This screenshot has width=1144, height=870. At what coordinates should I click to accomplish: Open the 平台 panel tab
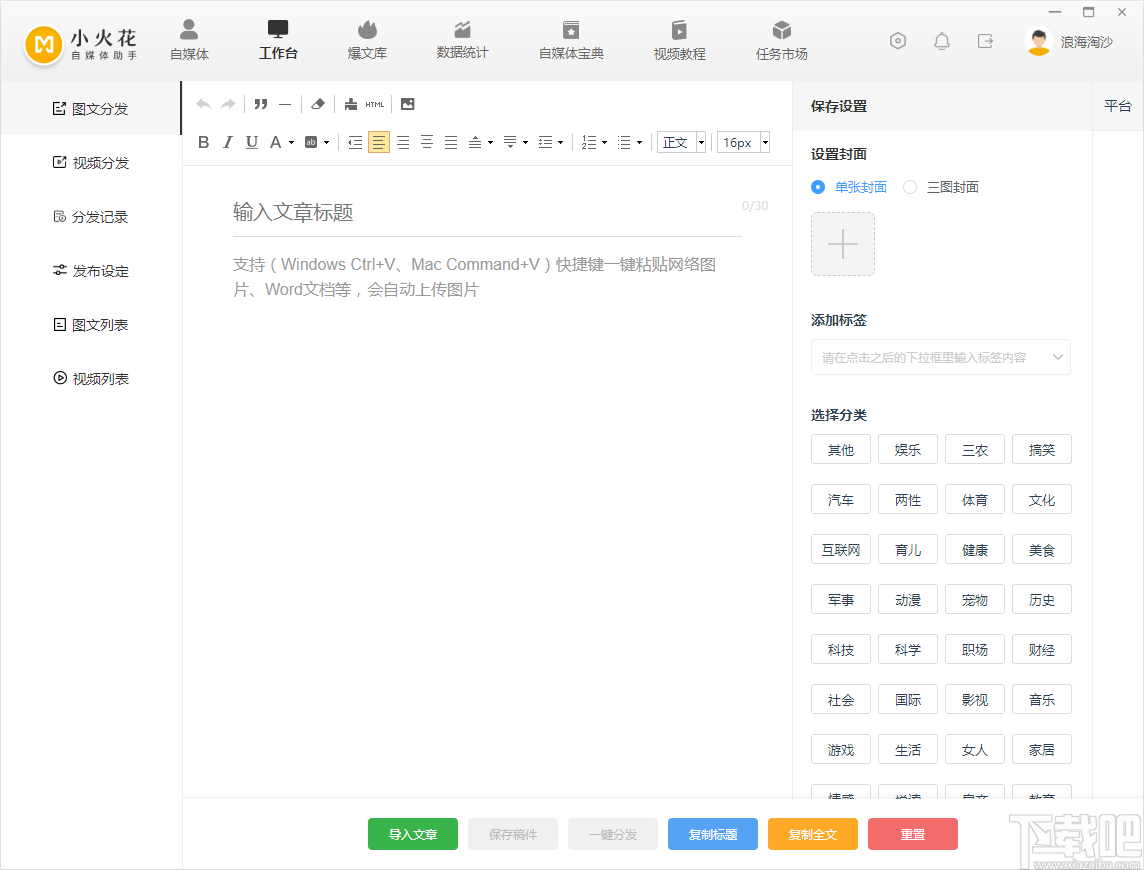pos(1117,105)
